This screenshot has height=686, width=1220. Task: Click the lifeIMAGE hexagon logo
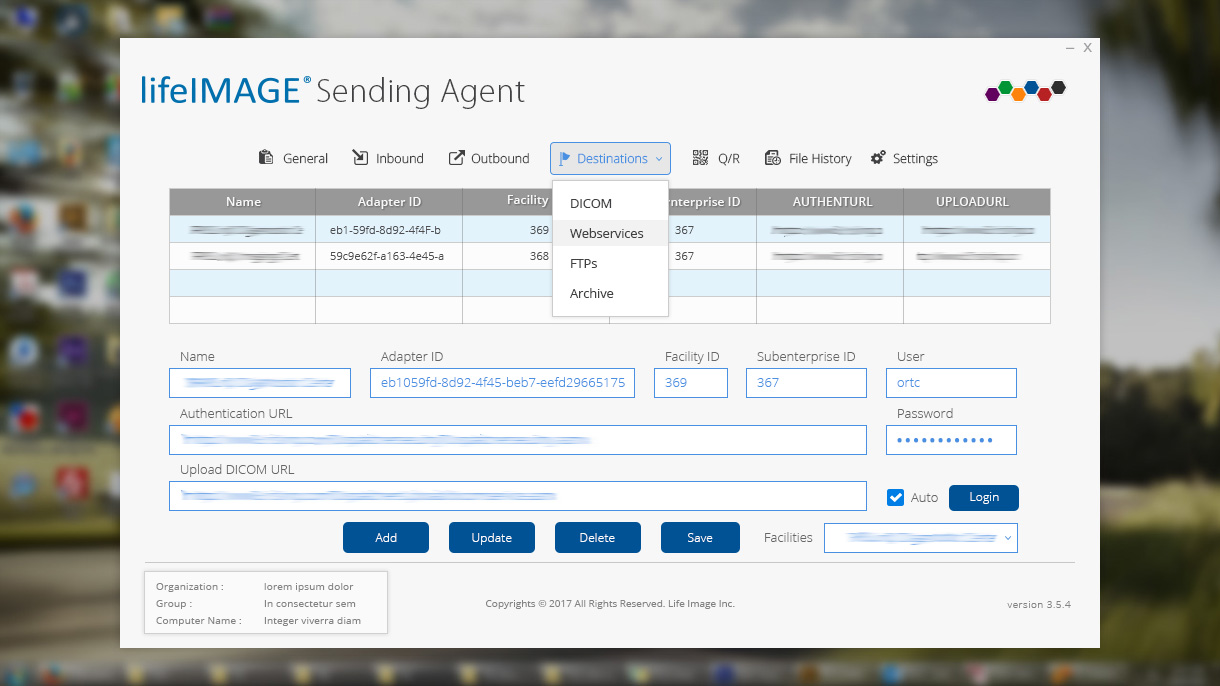(1025, 90)
